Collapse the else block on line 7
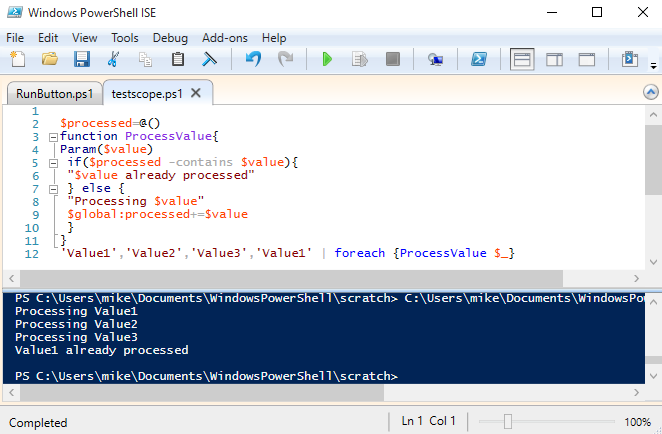This screenshot has height=434, width=662. click(53, 190)
